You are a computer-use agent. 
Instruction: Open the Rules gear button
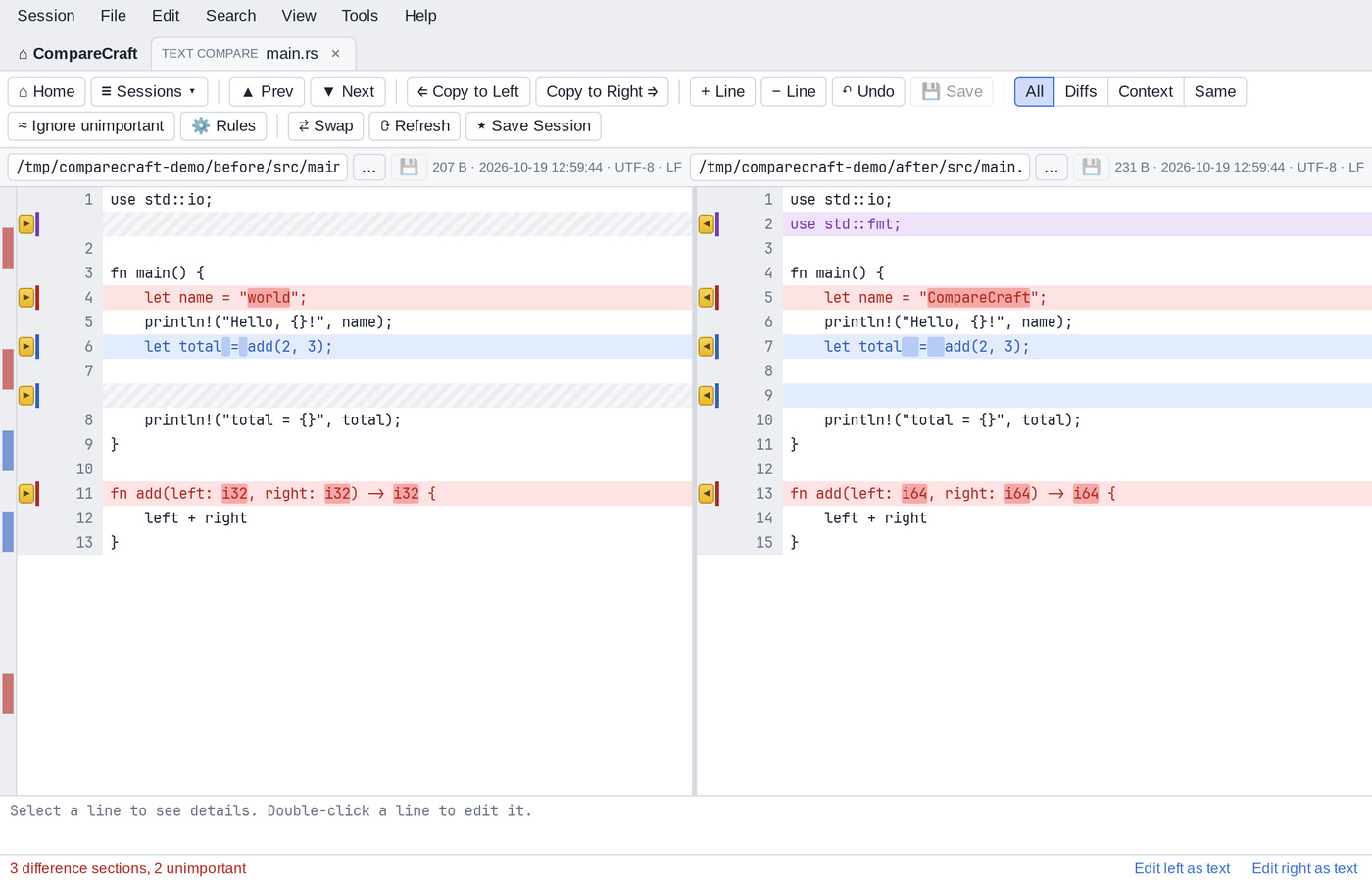click(x=223, y=125)
